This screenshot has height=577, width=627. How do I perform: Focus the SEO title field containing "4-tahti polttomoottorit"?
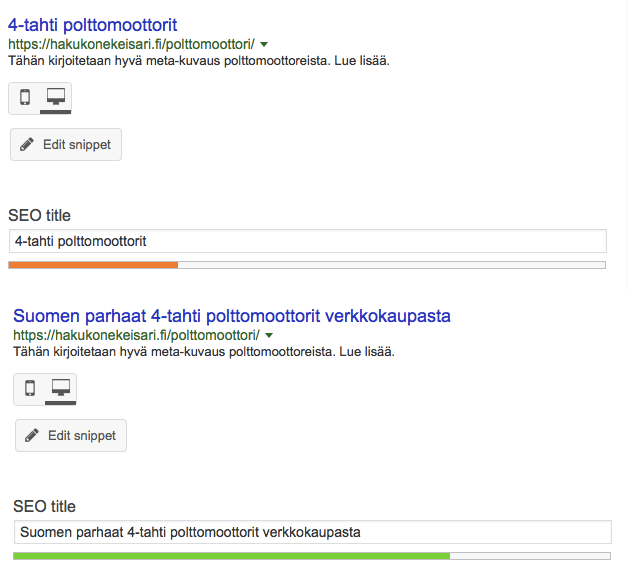[307, 241]
